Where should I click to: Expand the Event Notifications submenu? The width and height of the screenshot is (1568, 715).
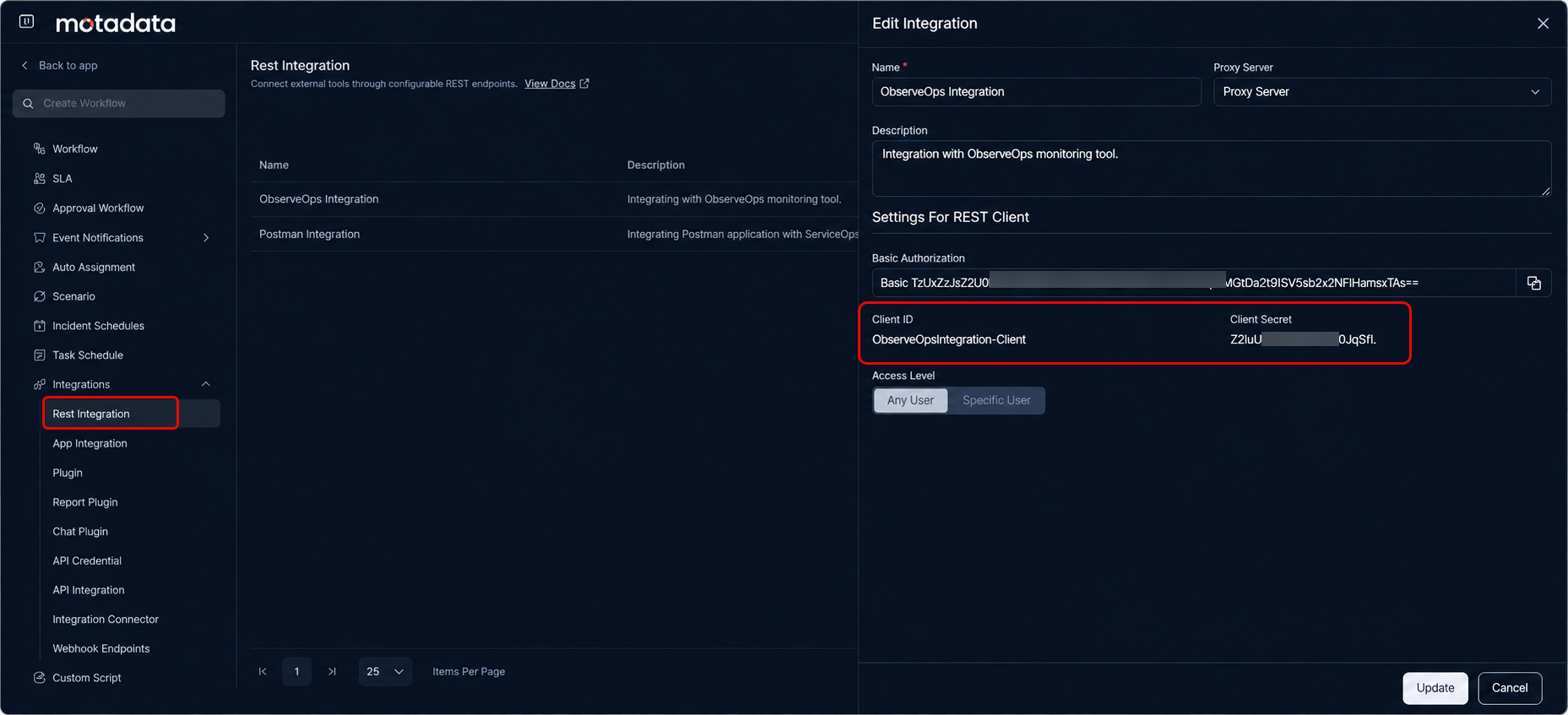click(x=206, y=238)
